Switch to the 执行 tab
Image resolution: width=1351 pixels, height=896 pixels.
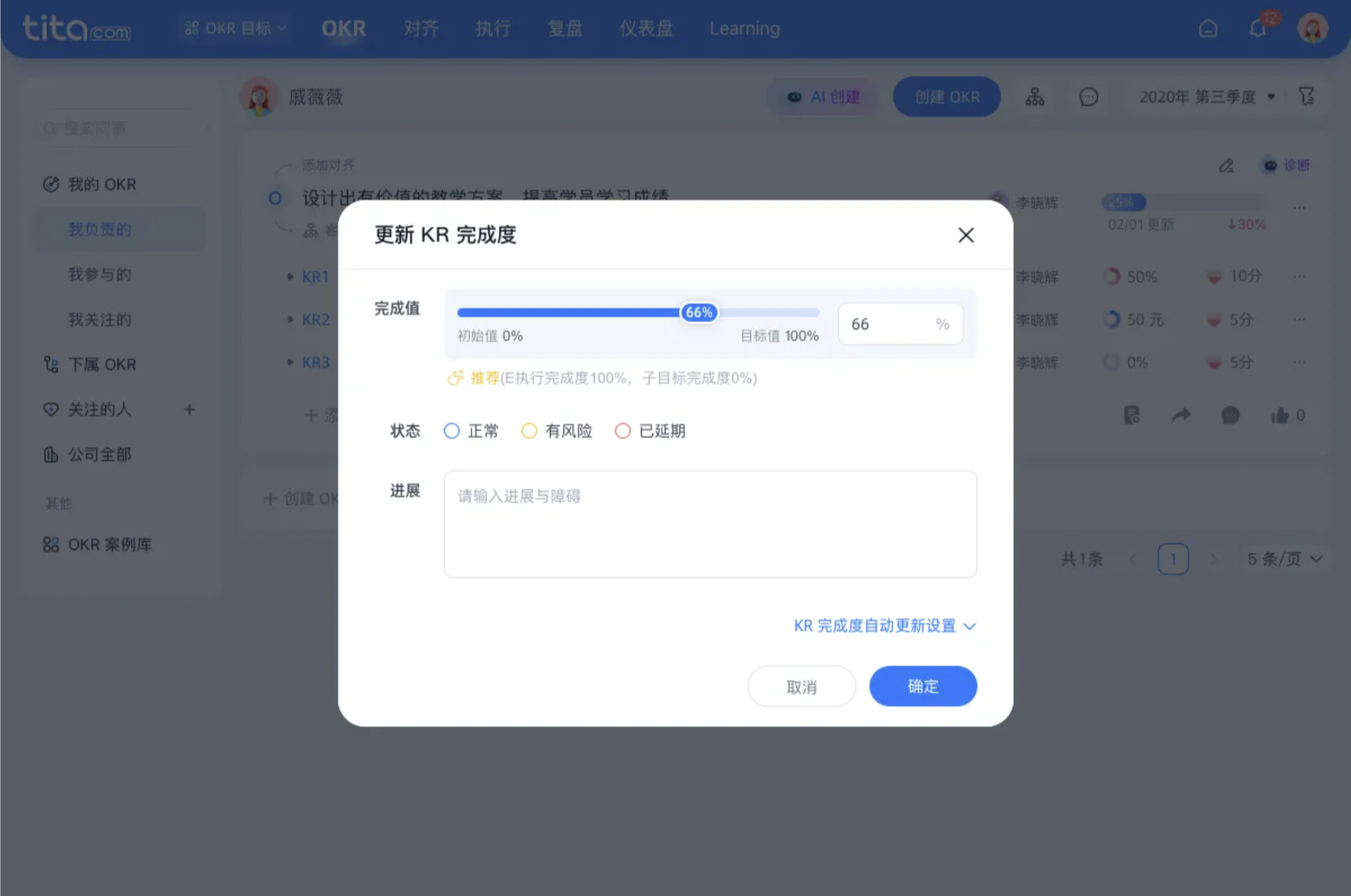(493, 29)
